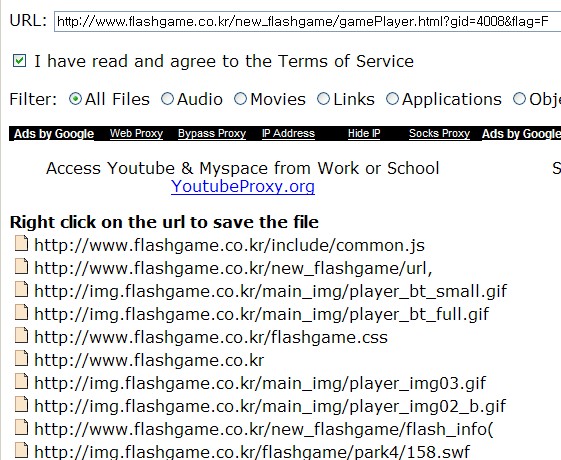Select the Audio filter radio button
This screenshot has width=561, height=460.
[x=167, y=99]
